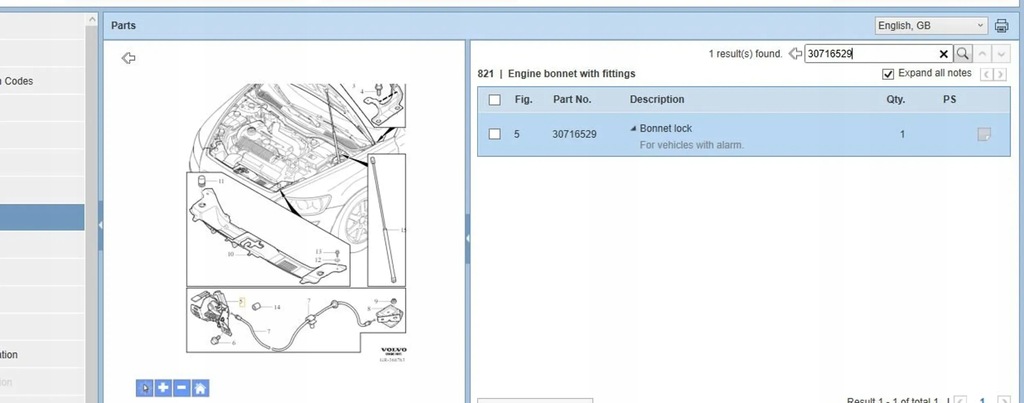1024x403 pixels.
Task: Toggle the Expand all notes checkbox
Action: point(888,74)
